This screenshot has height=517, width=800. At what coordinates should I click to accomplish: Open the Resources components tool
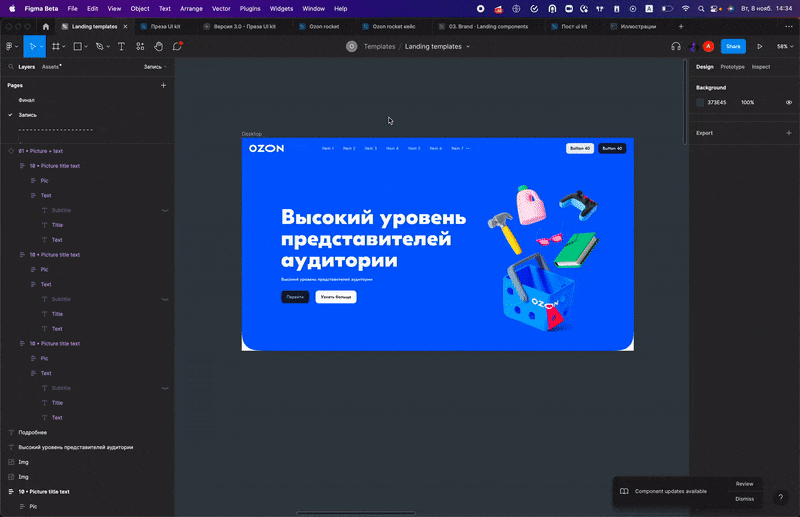tap(140, 46)
